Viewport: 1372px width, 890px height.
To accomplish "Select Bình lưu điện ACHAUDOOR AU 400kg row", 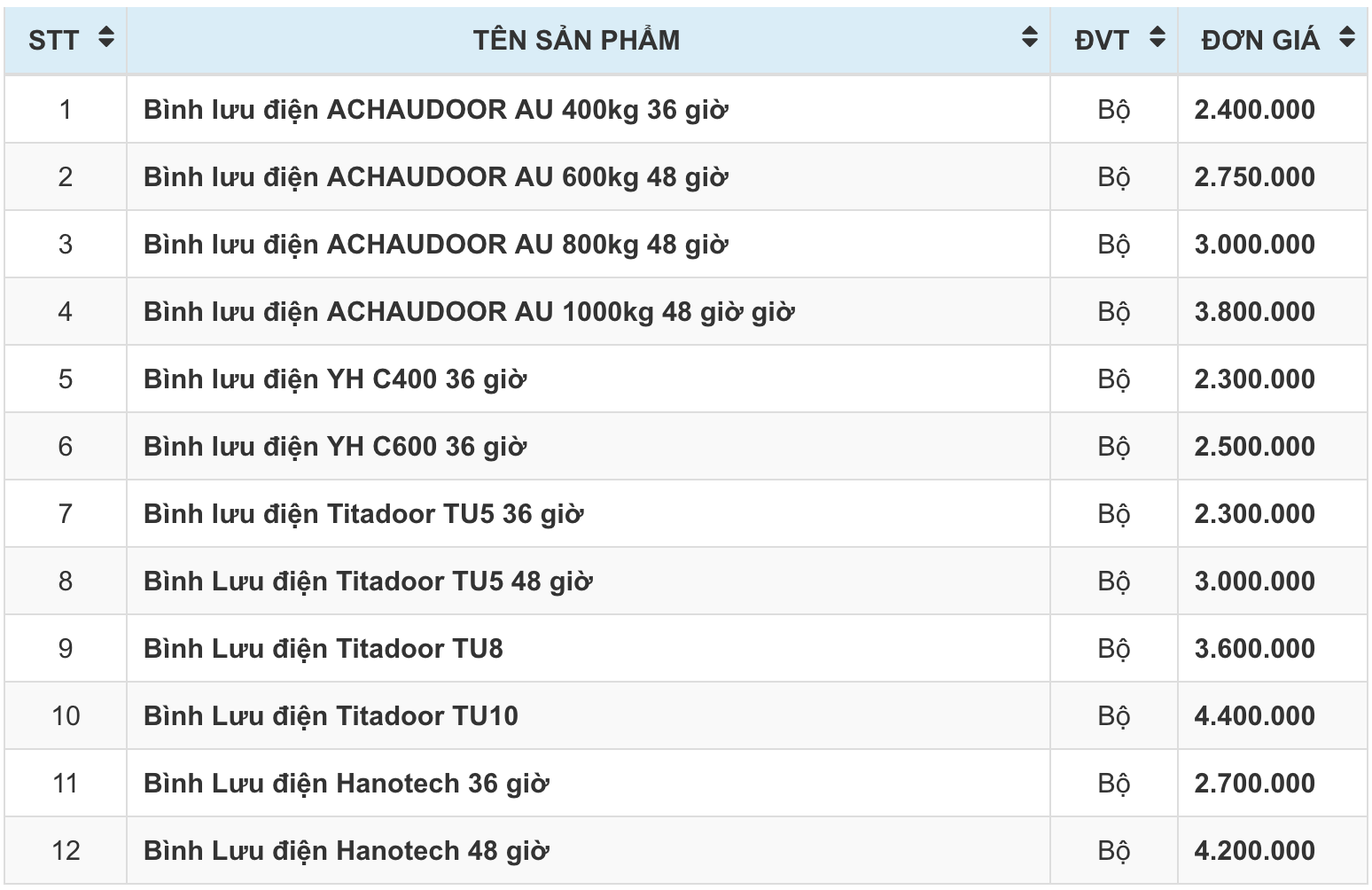I will (x=435, y=110).
